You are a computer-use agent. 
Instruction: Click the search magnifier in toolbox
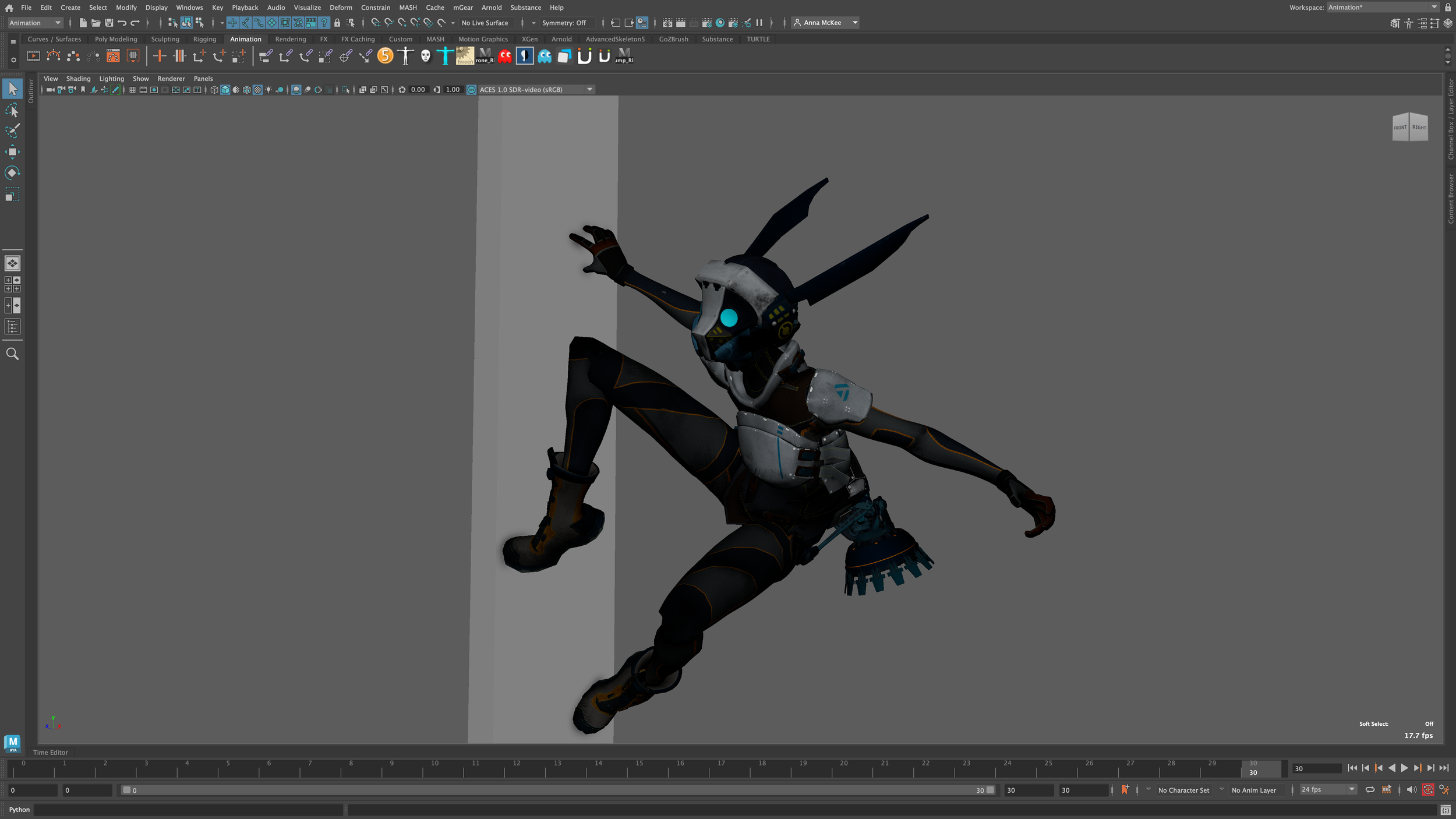(x=12, y=354)
